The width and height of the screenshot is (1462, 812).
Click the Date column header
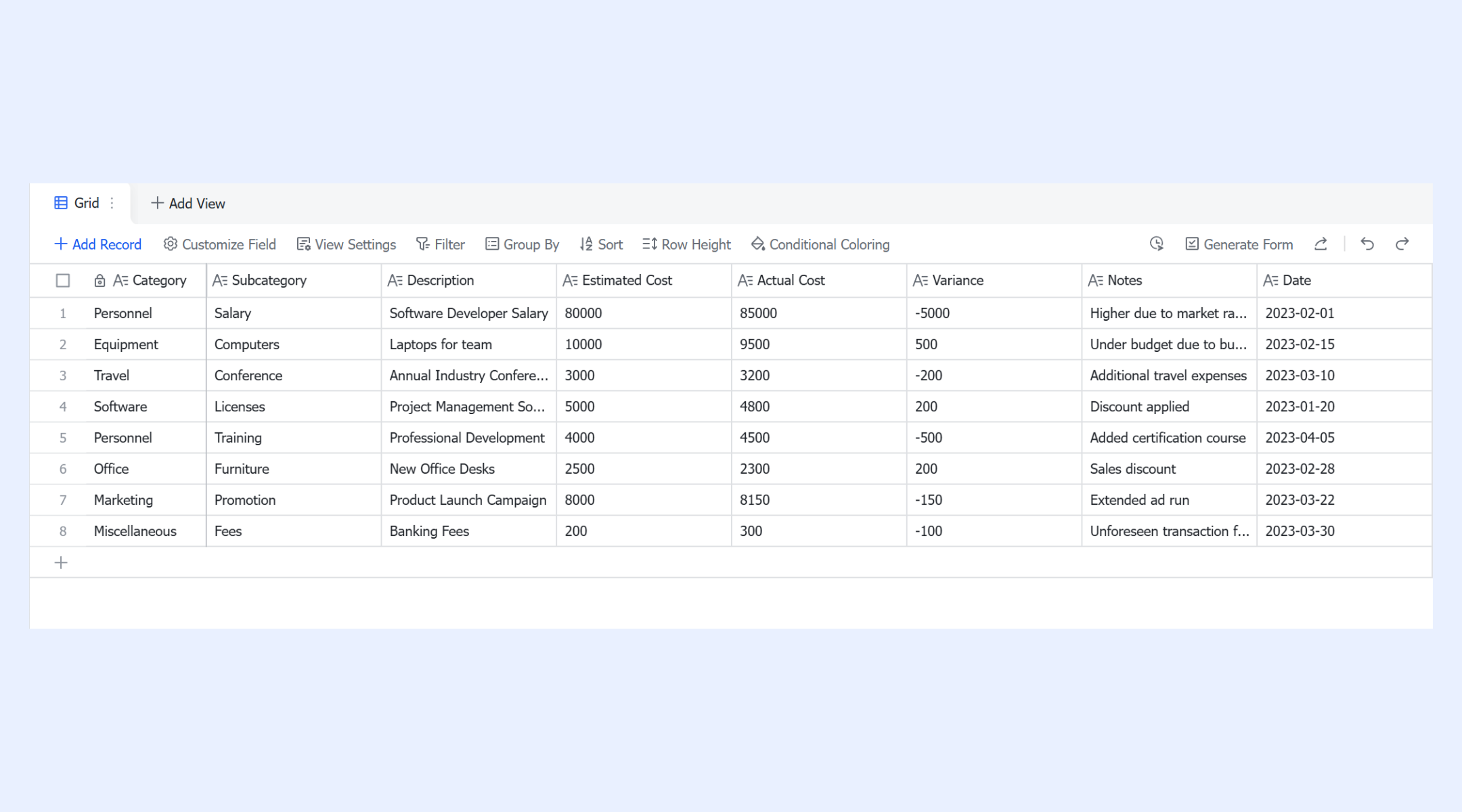[x=1344, y=280]
